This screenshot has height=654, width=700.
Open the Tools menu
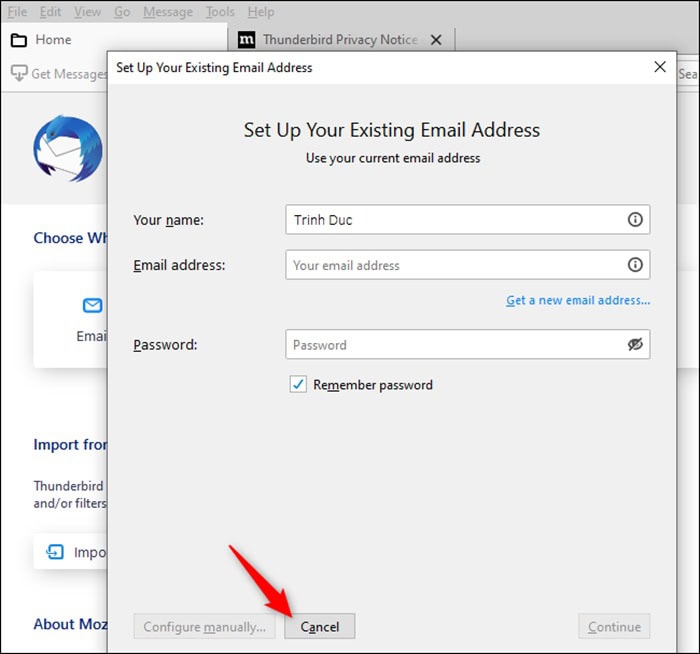tap(220, 12)
